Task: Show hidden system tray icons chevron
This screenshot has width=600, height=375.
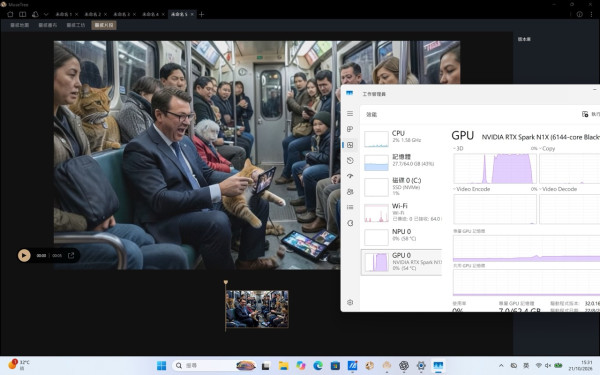Action: pos(501,366)
